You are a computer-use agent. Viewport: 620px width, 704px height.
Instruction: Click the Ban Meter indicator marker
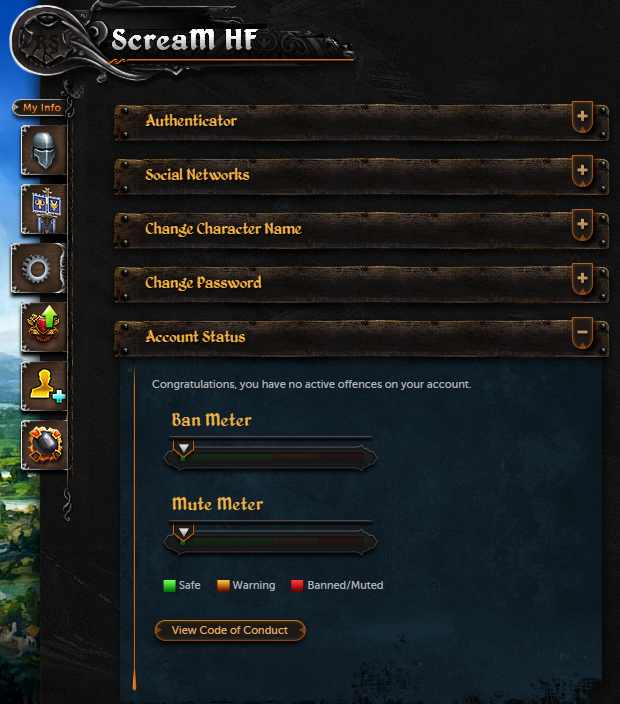(x=183, y=448)
